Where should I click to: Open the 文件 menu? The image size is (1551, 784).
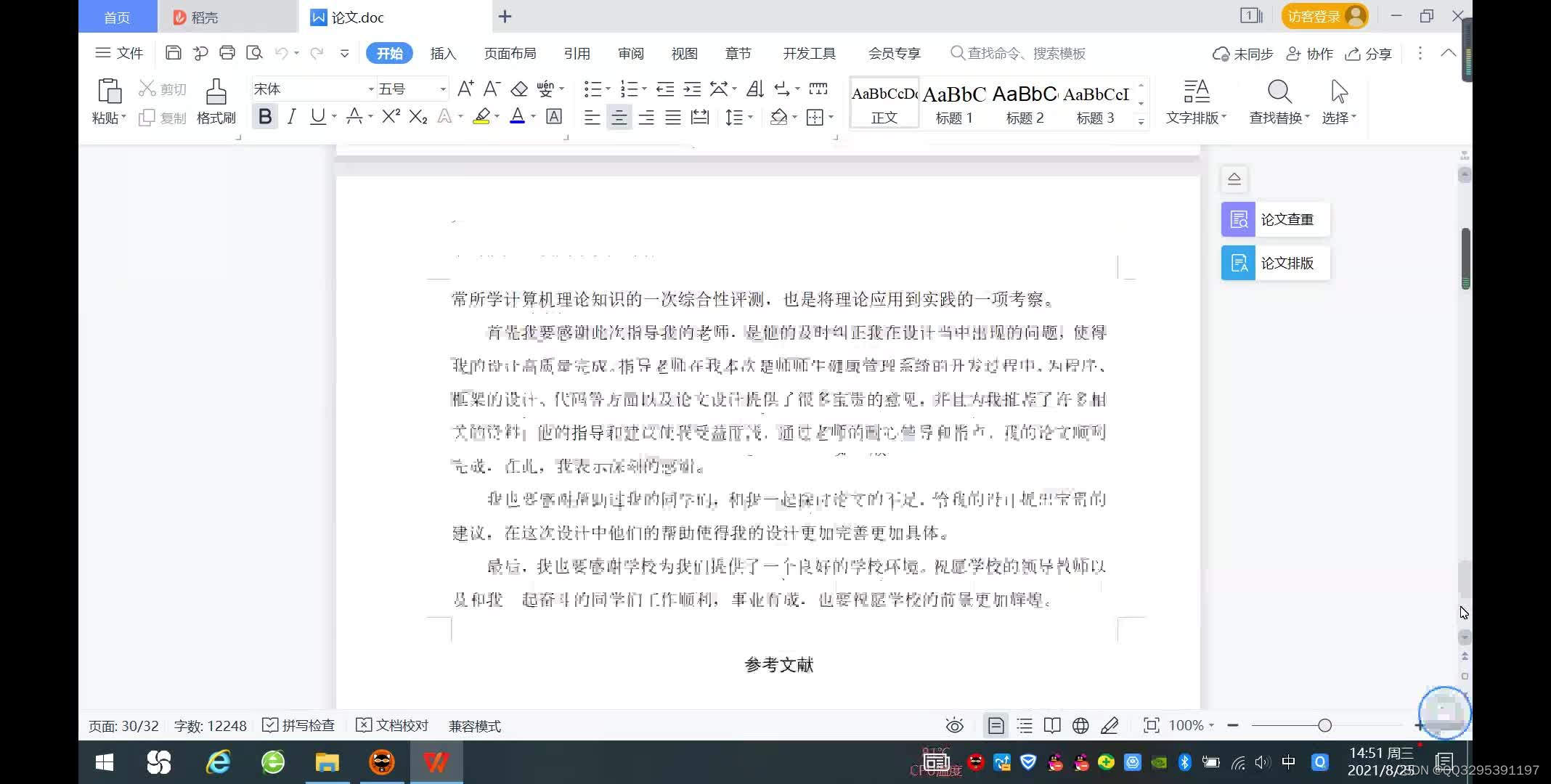pyautogui.click(x=120, y=53)
